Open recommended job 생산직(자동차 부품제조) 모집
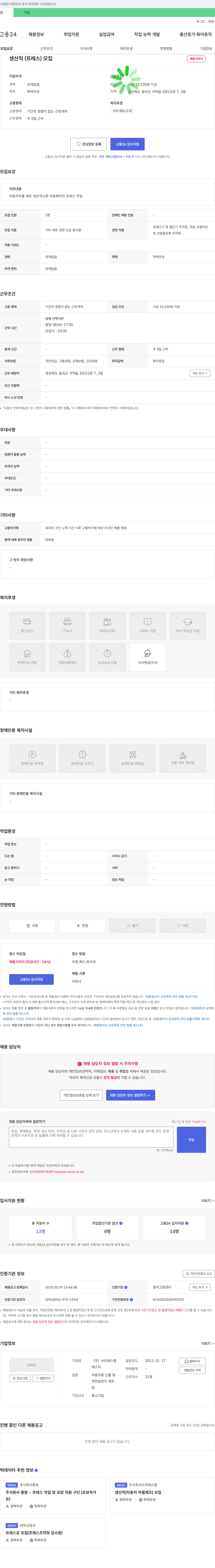 (138, 1492)
